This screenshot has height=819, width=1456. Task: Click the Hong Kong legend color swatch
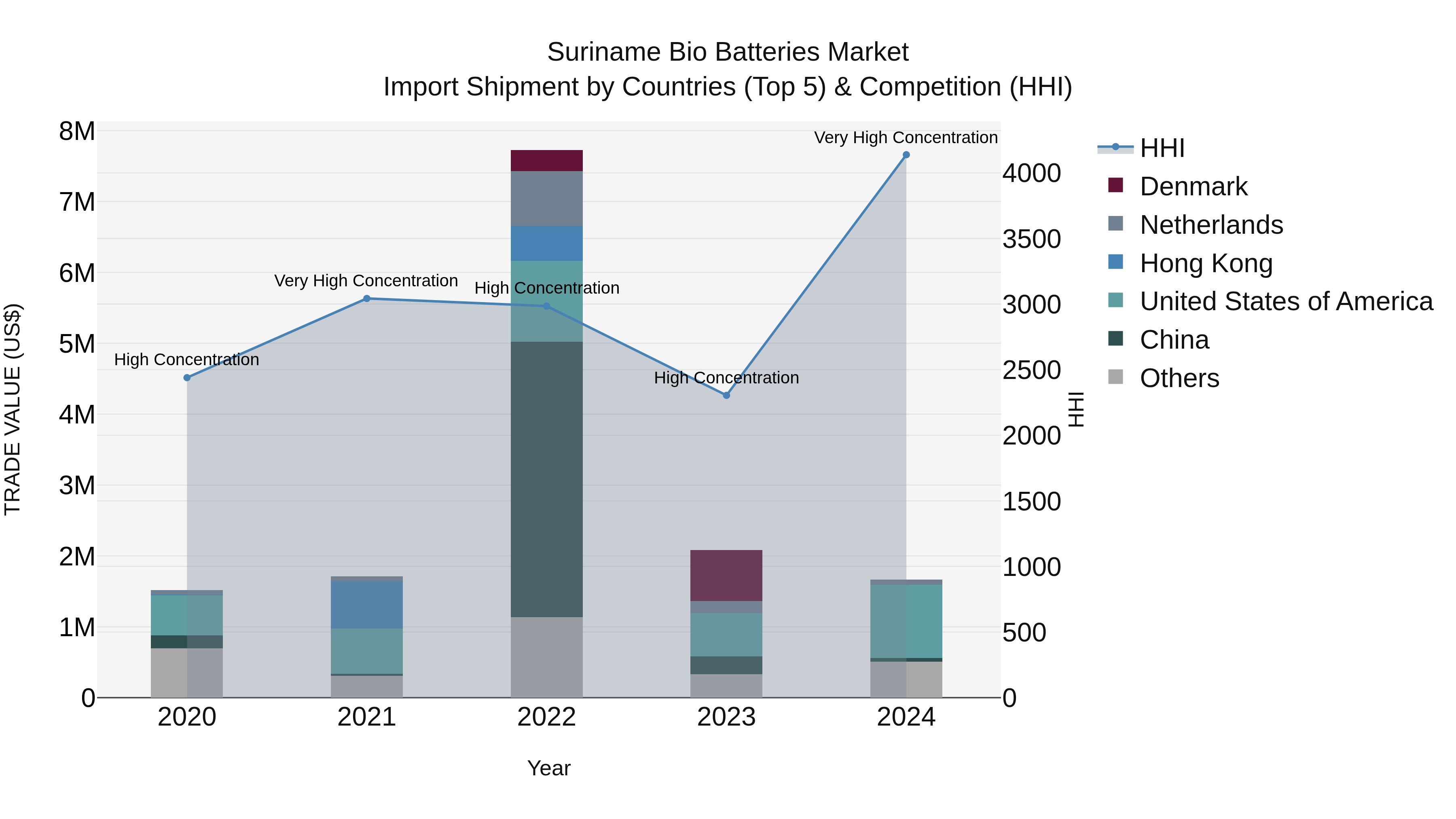click(x=1116, y=262)
